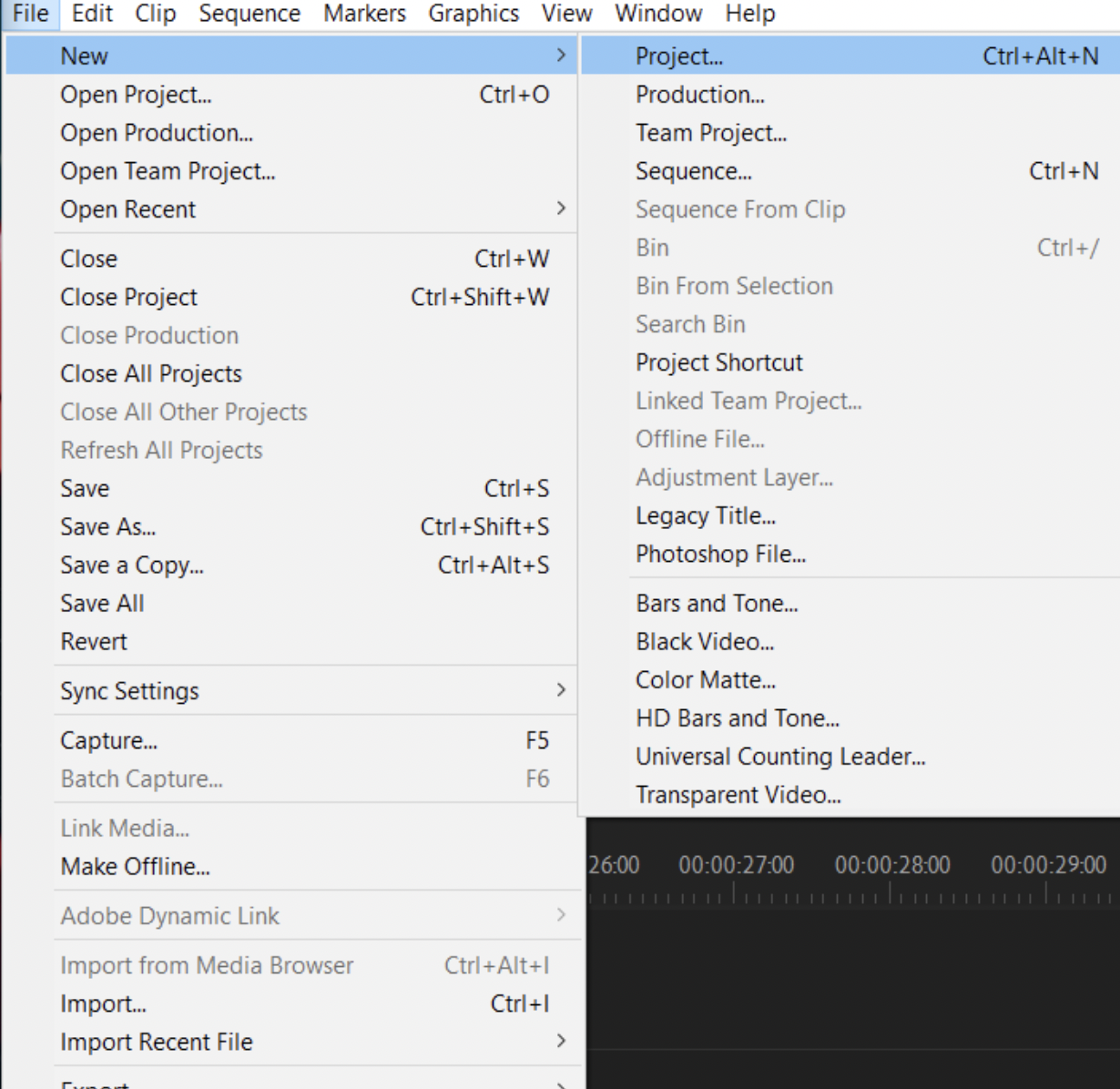Click Adjustment Layer entry

coord(850,477)
